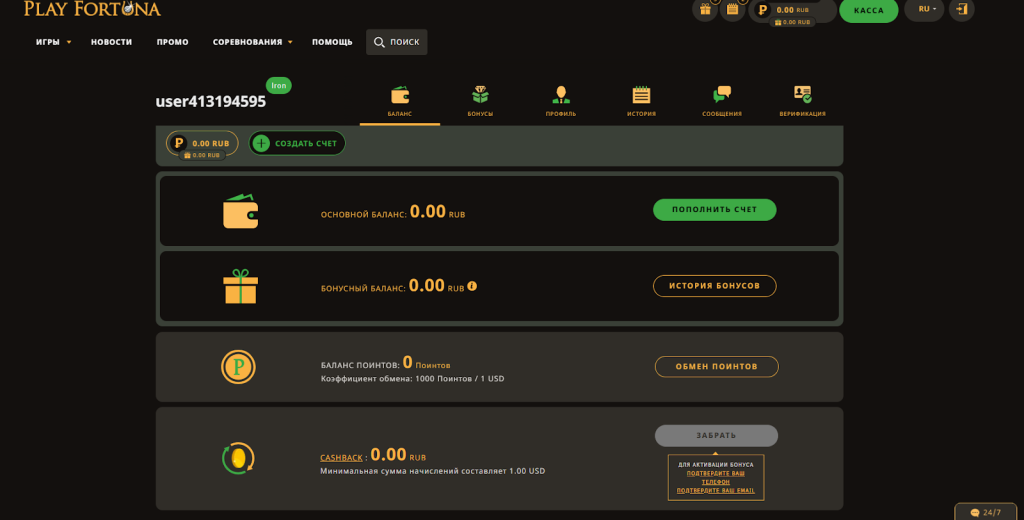Click the Минимальная сумма начислений text

click(432, 471)
